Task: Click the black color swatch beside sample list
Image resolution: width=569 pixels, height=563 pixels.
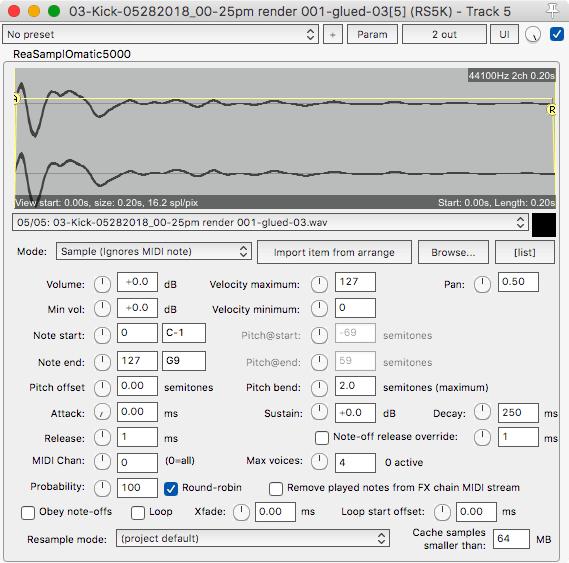Action: (544, 225)
